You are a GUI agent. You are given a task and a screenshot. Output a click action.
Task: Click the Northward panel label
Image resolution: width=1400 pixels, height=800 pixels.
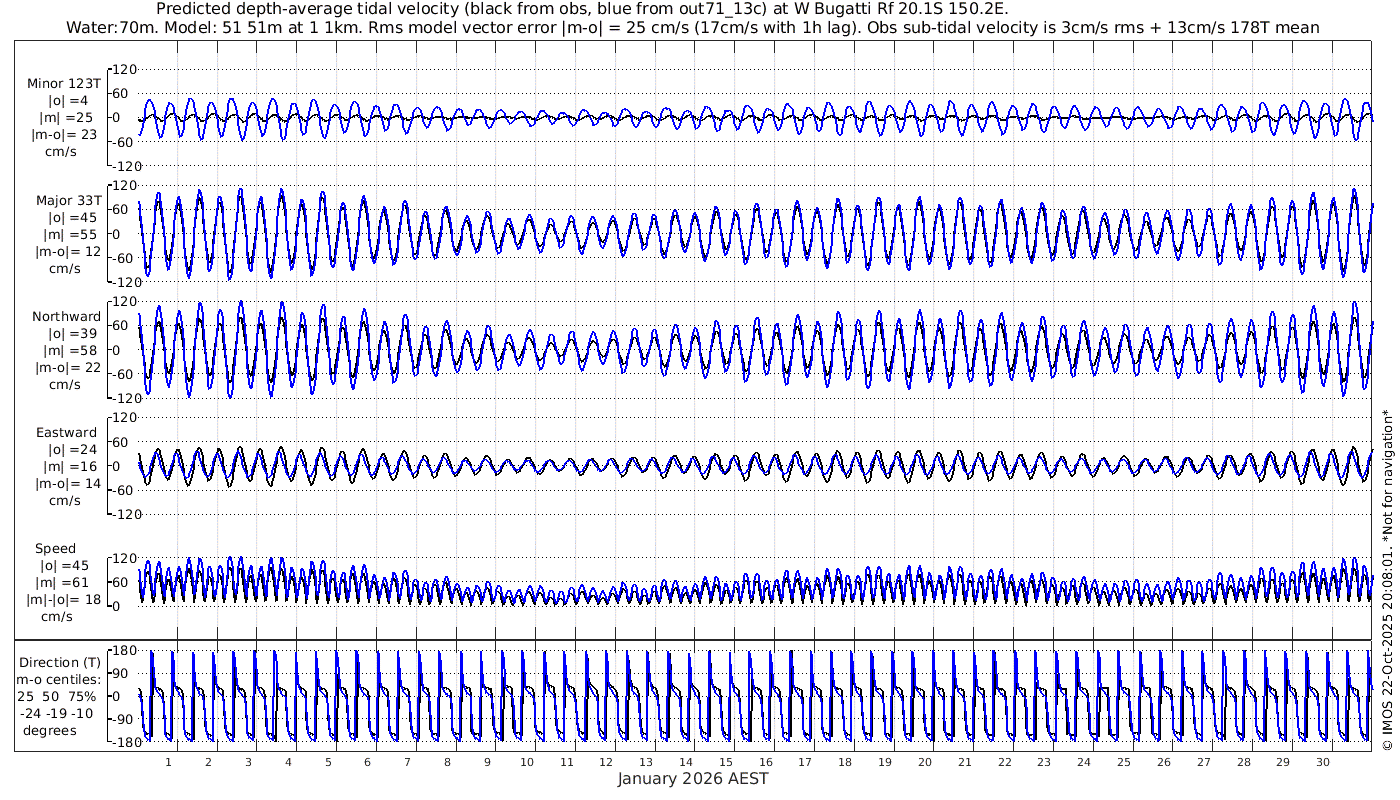click(66, 317)
